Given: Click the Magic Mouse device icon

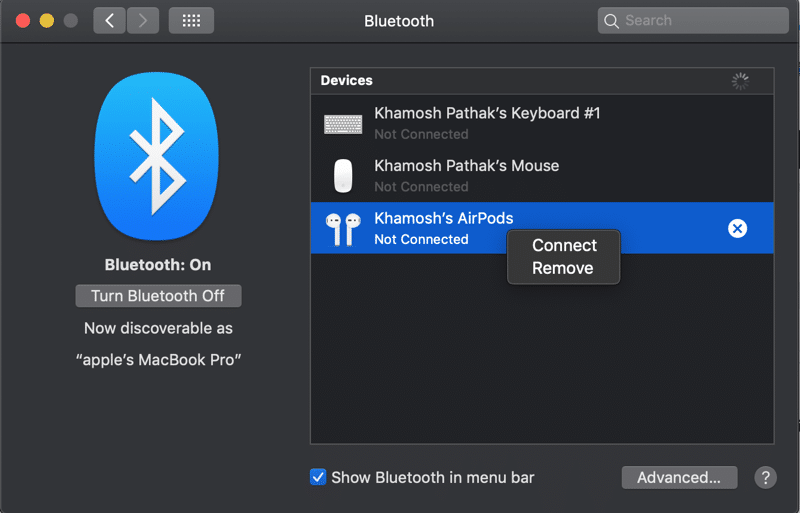Looking at the screenshot, I should pyautogui.click(x=343, y=176).
